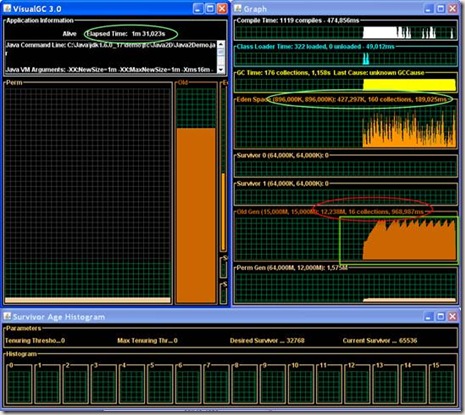Click the Eden Space usage graph

tap(346, 126)
